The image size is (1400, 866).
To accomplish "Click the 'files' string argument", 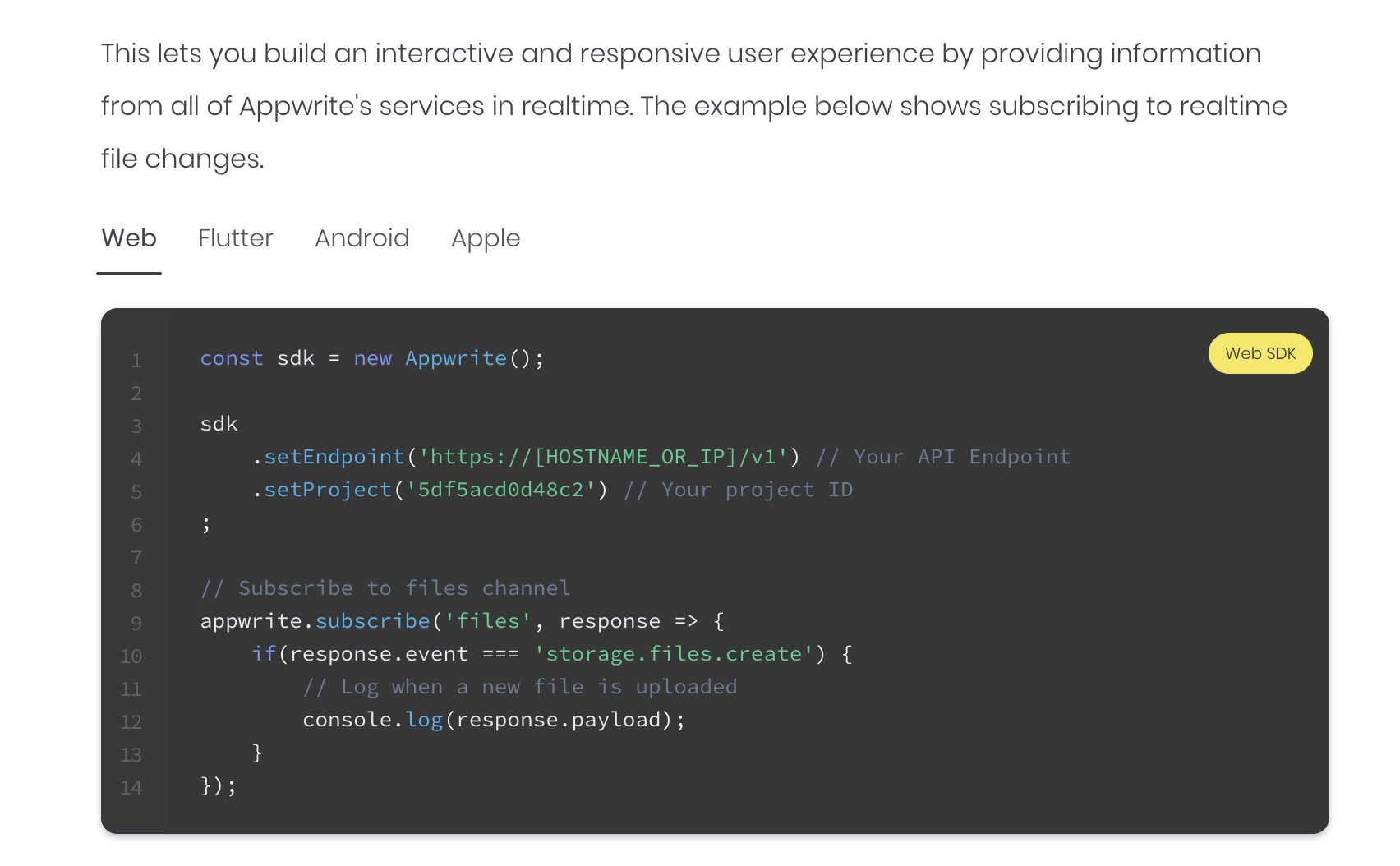I will (x=488, y=621).
